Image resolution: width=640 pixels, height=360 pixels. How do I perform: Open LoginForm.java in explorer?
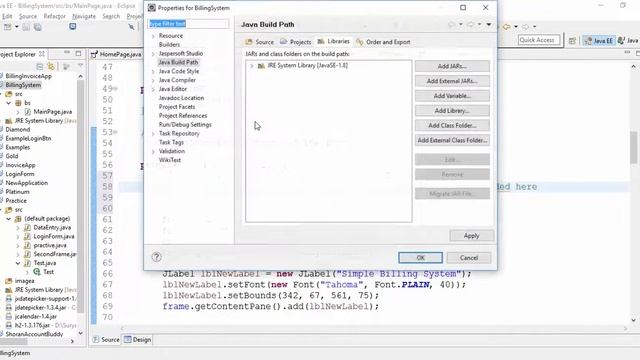[x=54, y=236]
